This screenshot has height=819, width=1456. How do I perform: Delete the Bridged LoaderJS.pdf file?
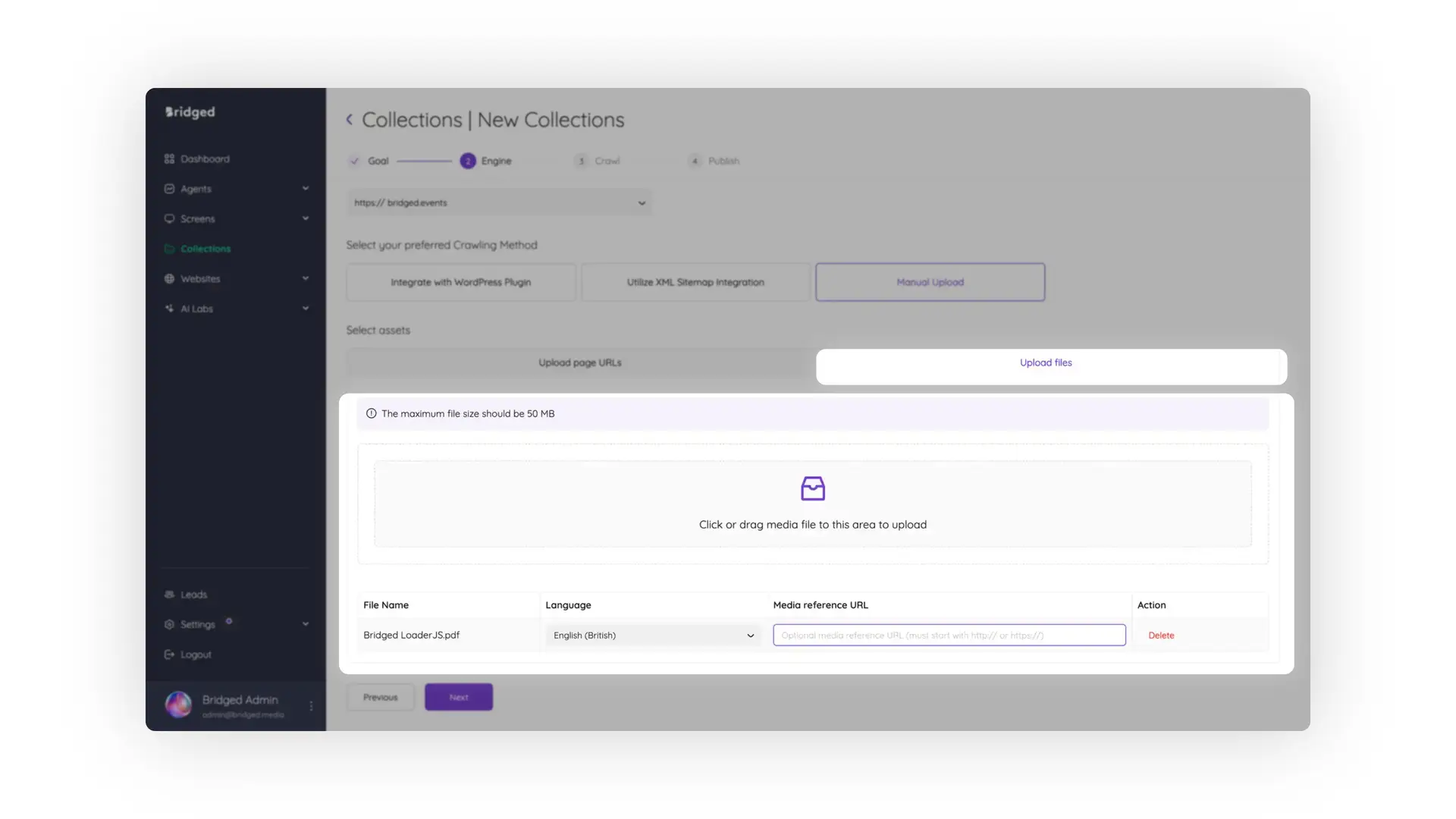click(x=1161, y=635)
